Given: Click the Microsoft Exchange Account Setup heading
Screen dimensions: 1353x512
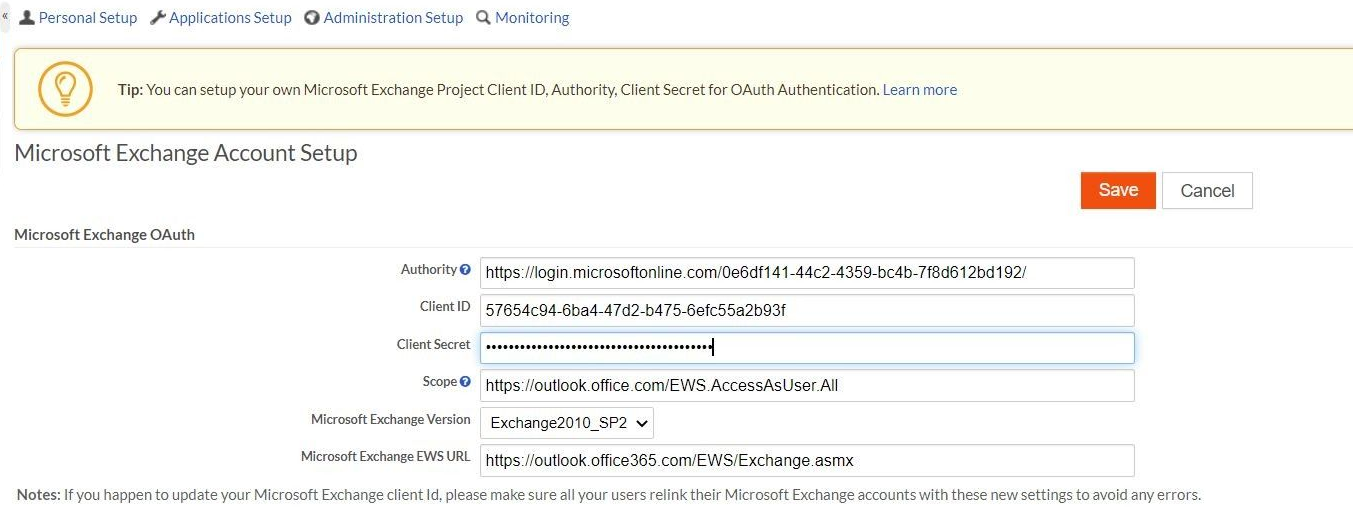Looking at the screenshot, I should tap(186, 153).
